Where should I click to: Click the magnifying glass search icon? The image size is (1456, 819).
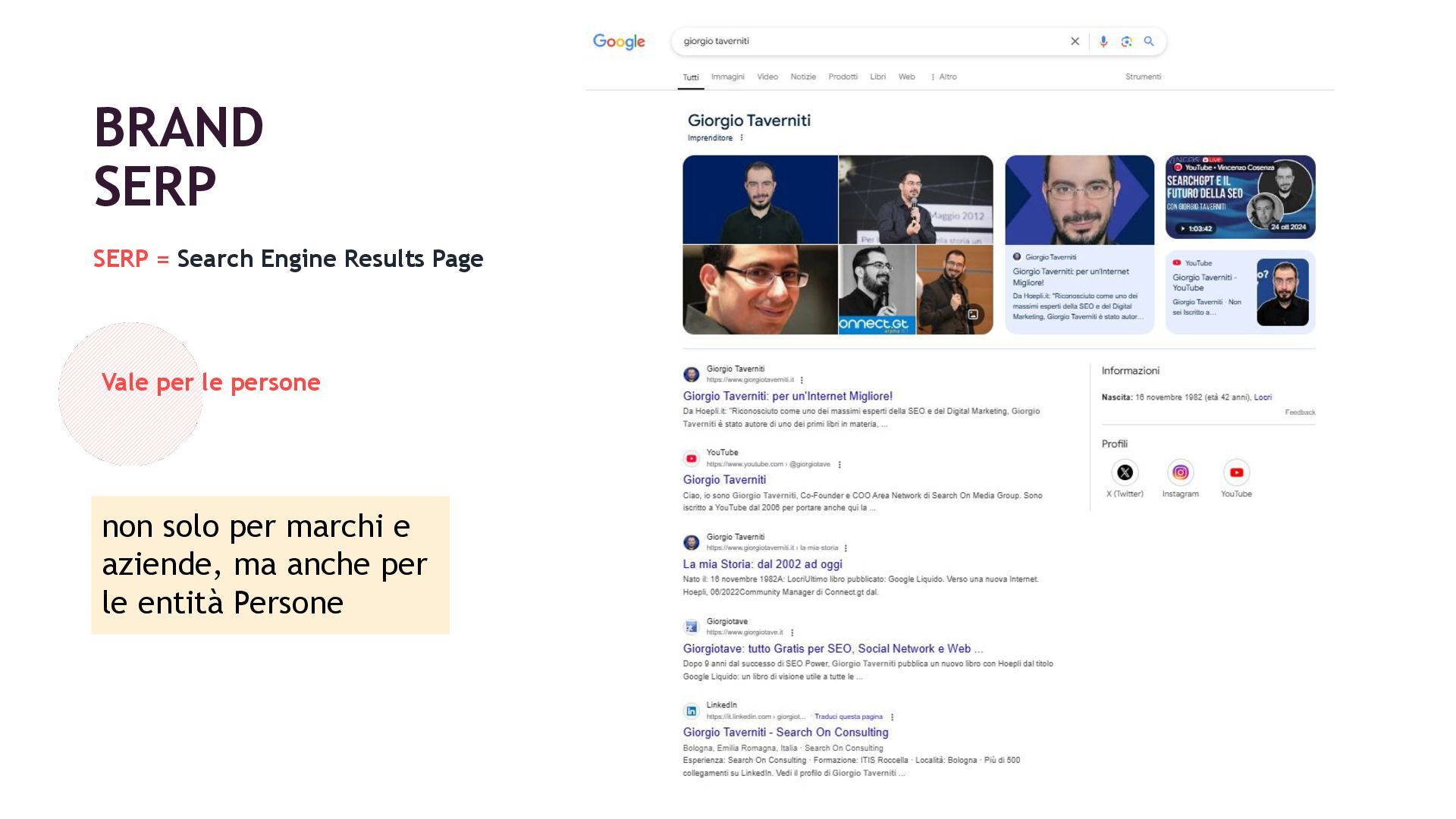click(x=1149, y=42)
